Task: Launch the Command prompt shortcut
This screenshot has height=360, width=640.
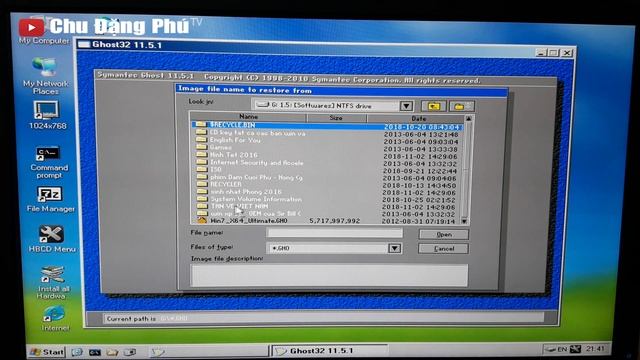Action: pos(49,162)
